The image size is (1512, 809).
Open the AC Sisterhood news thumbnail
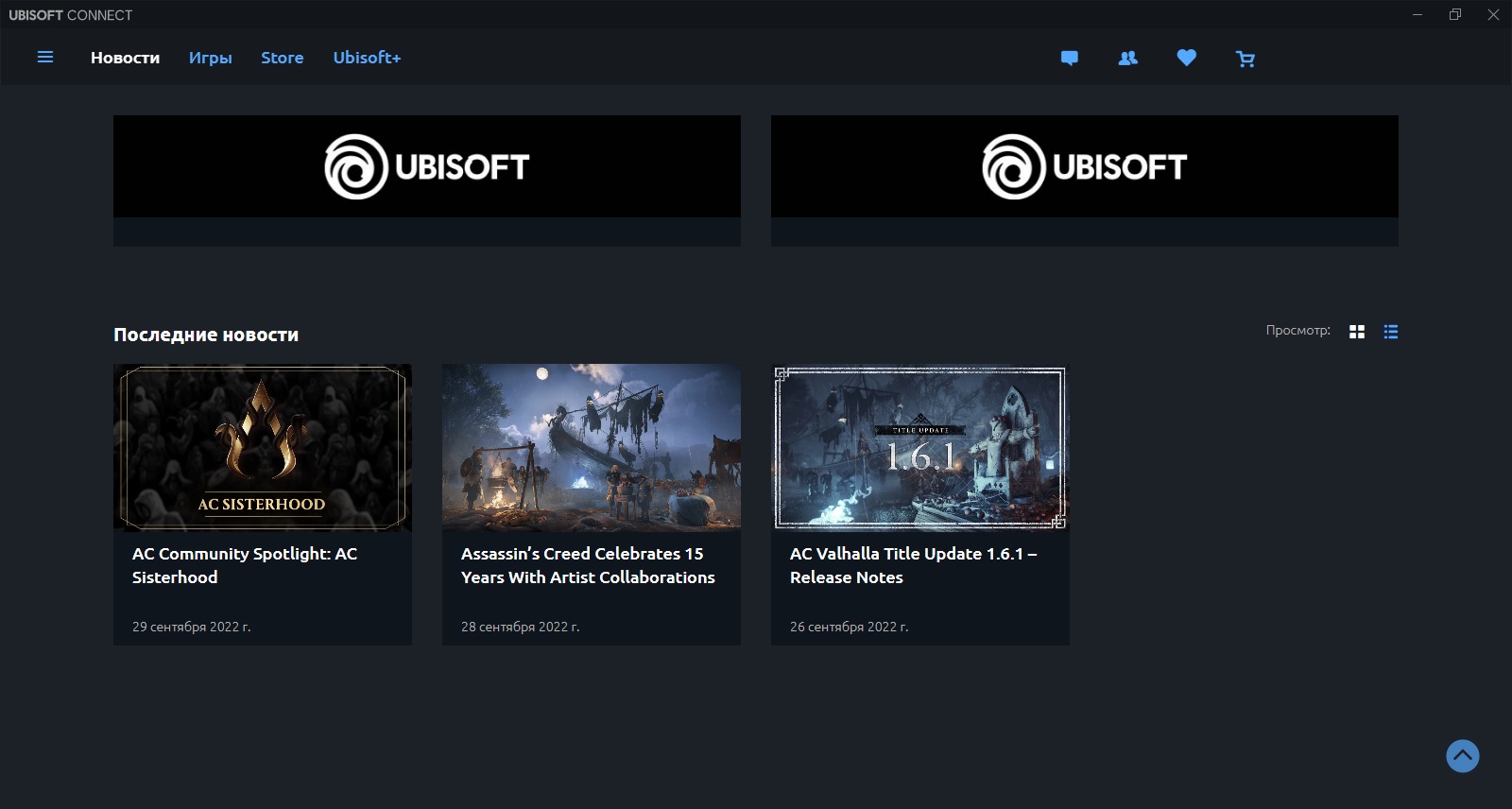(263, 448)
